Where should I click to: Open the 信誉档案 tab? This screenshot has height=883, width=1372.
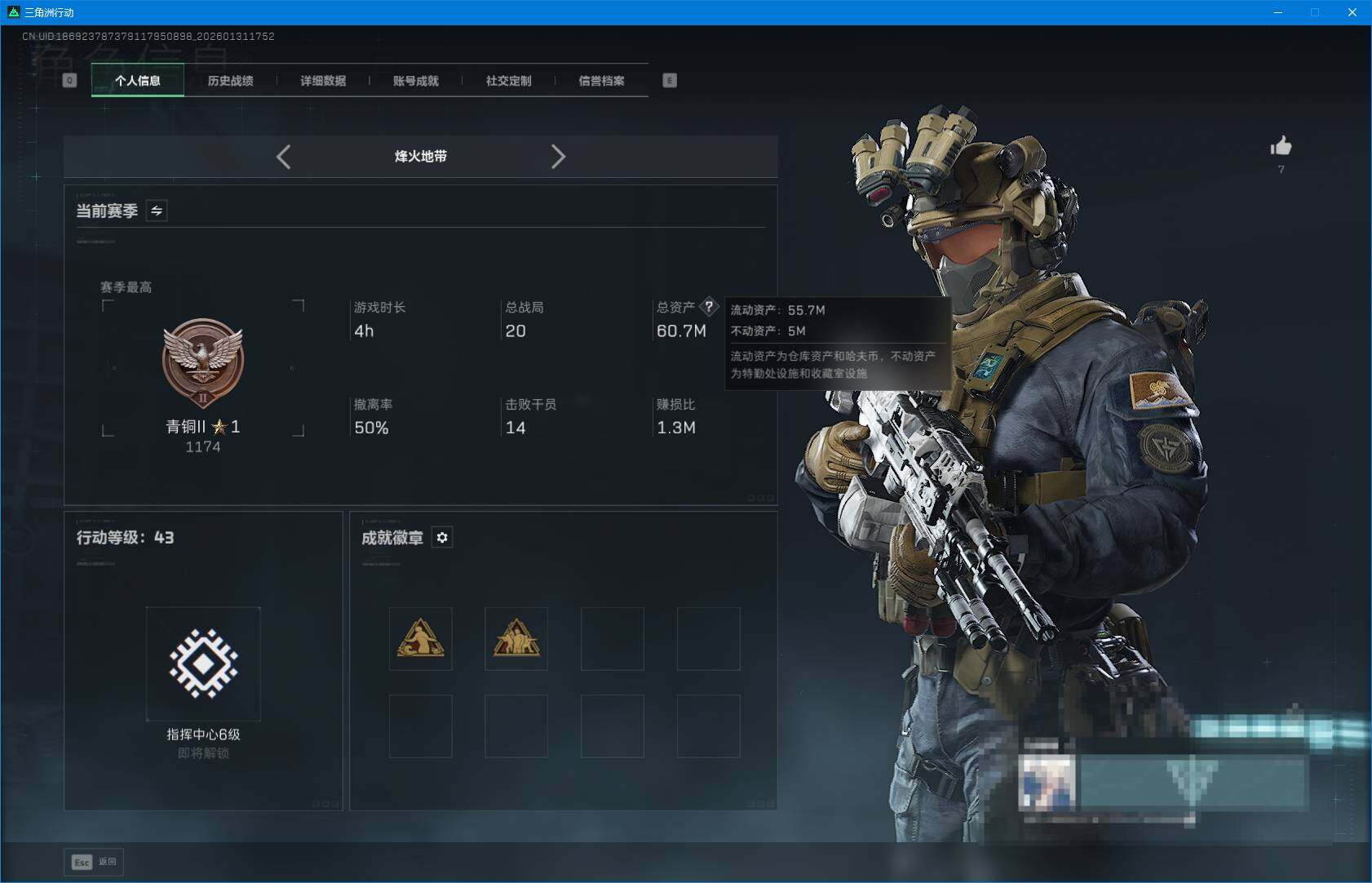(603, 80)
